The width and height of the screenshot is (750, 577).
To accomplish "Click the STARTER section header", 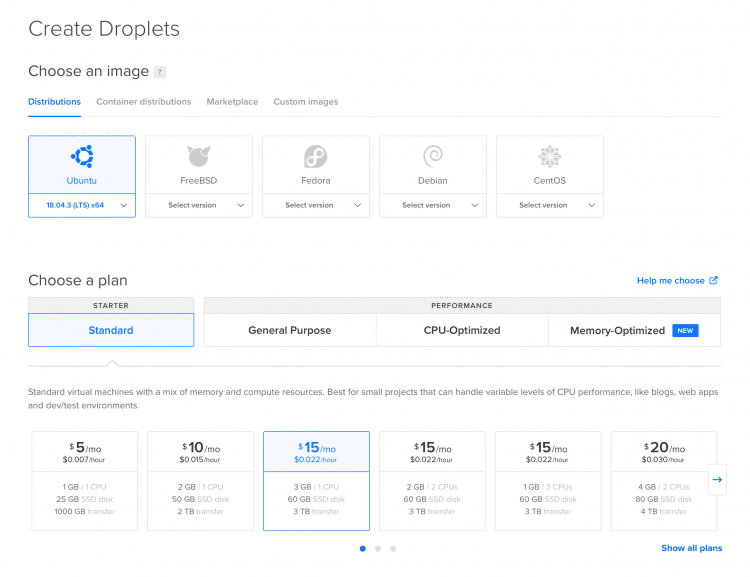I will tap(111, 305).
